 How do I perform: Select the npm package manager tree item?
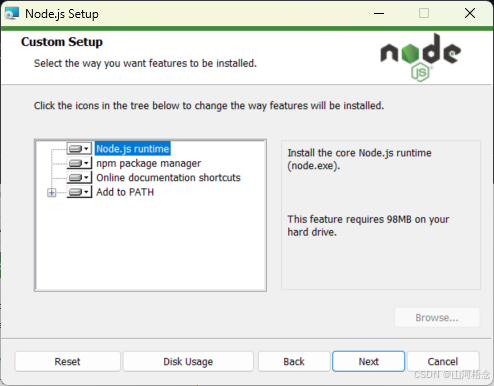tap(149, 163)
